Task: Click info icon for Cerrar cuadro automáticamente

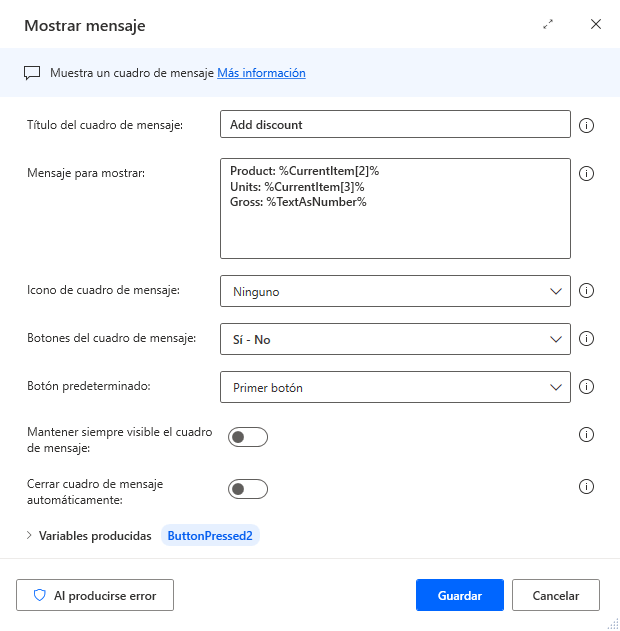Action: [587, 486]
